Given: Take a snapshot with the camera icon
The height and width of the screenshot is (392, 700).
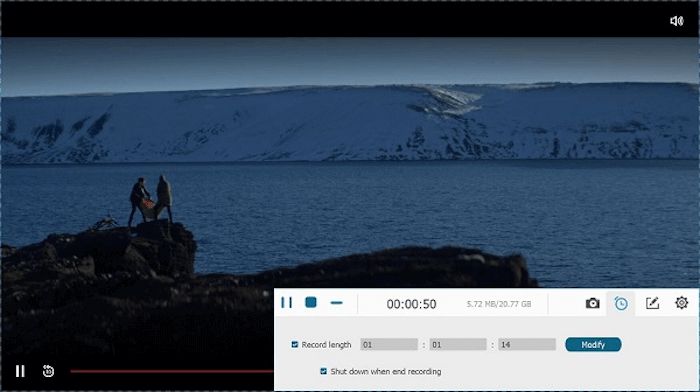Looking at the screenshot, I should pyautogui.click(x=592, y=304).
